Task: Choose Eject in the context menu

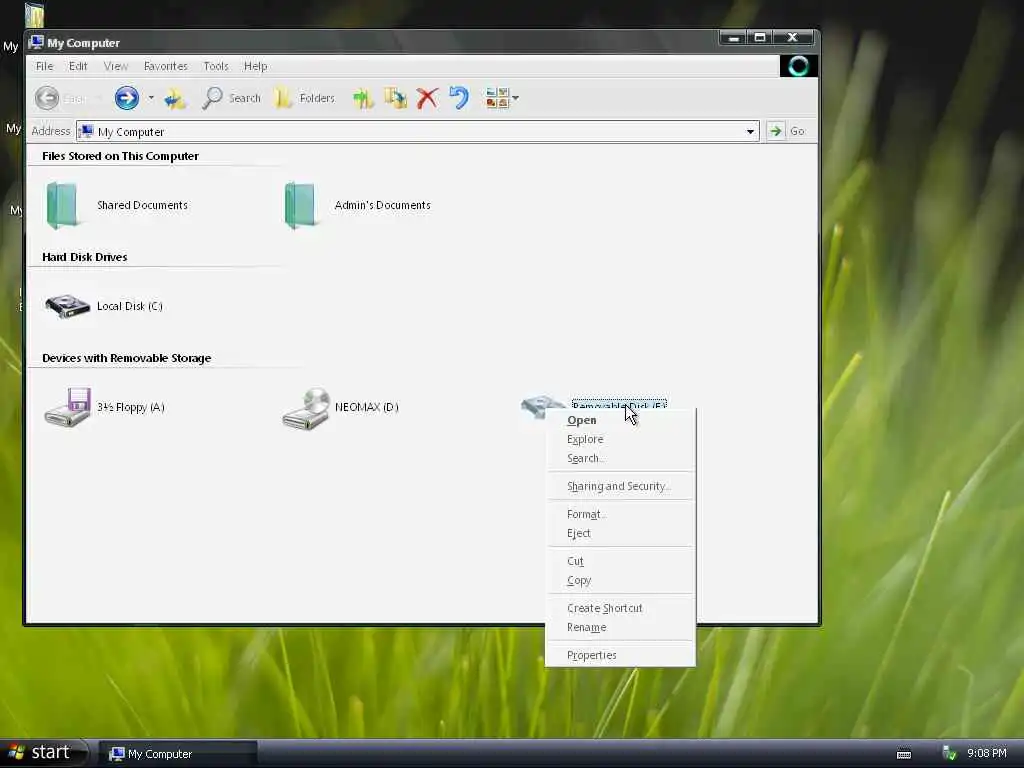Action: 620,533
